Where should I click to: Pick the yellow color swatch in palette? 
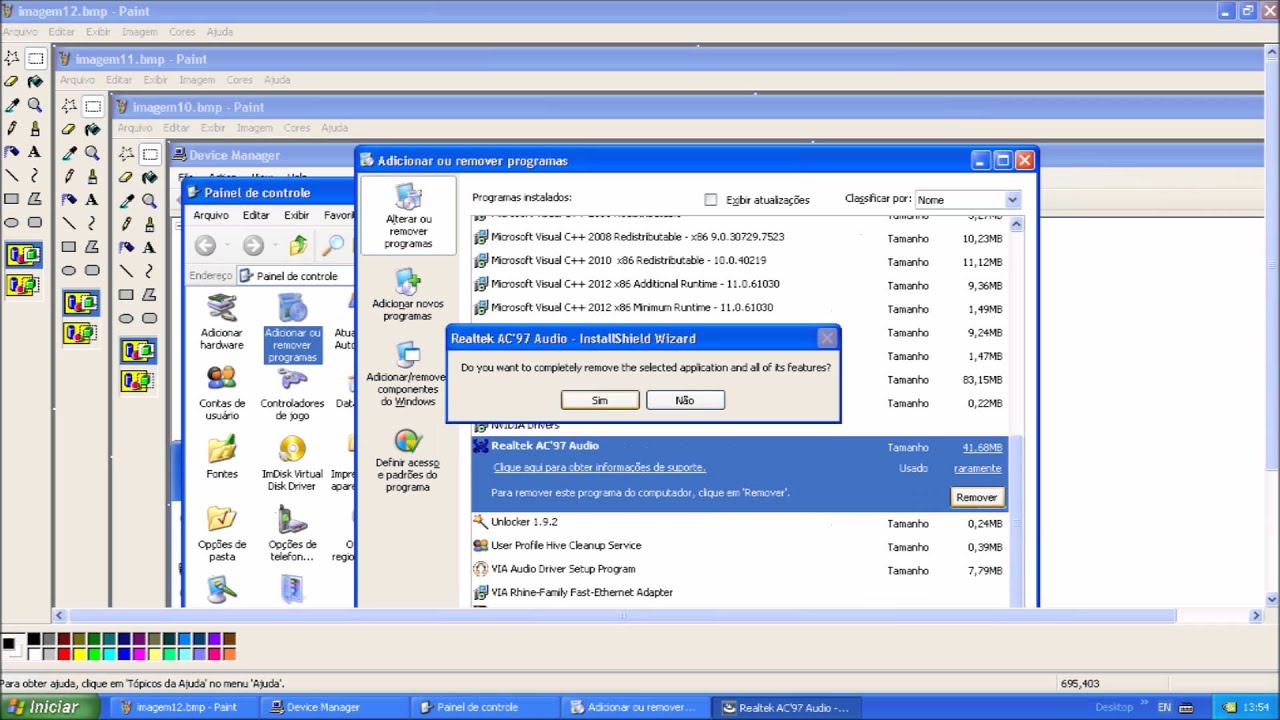click(x=78, y=654)
